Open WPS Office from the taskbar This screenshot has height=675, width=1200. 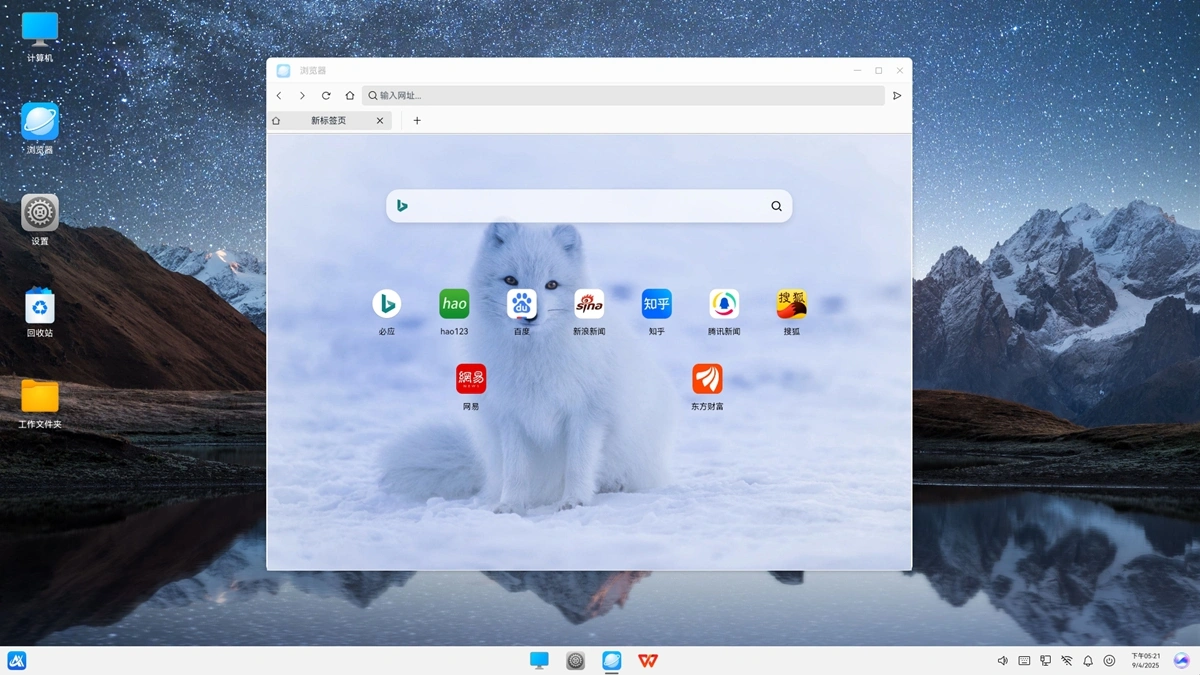[648, 660]
